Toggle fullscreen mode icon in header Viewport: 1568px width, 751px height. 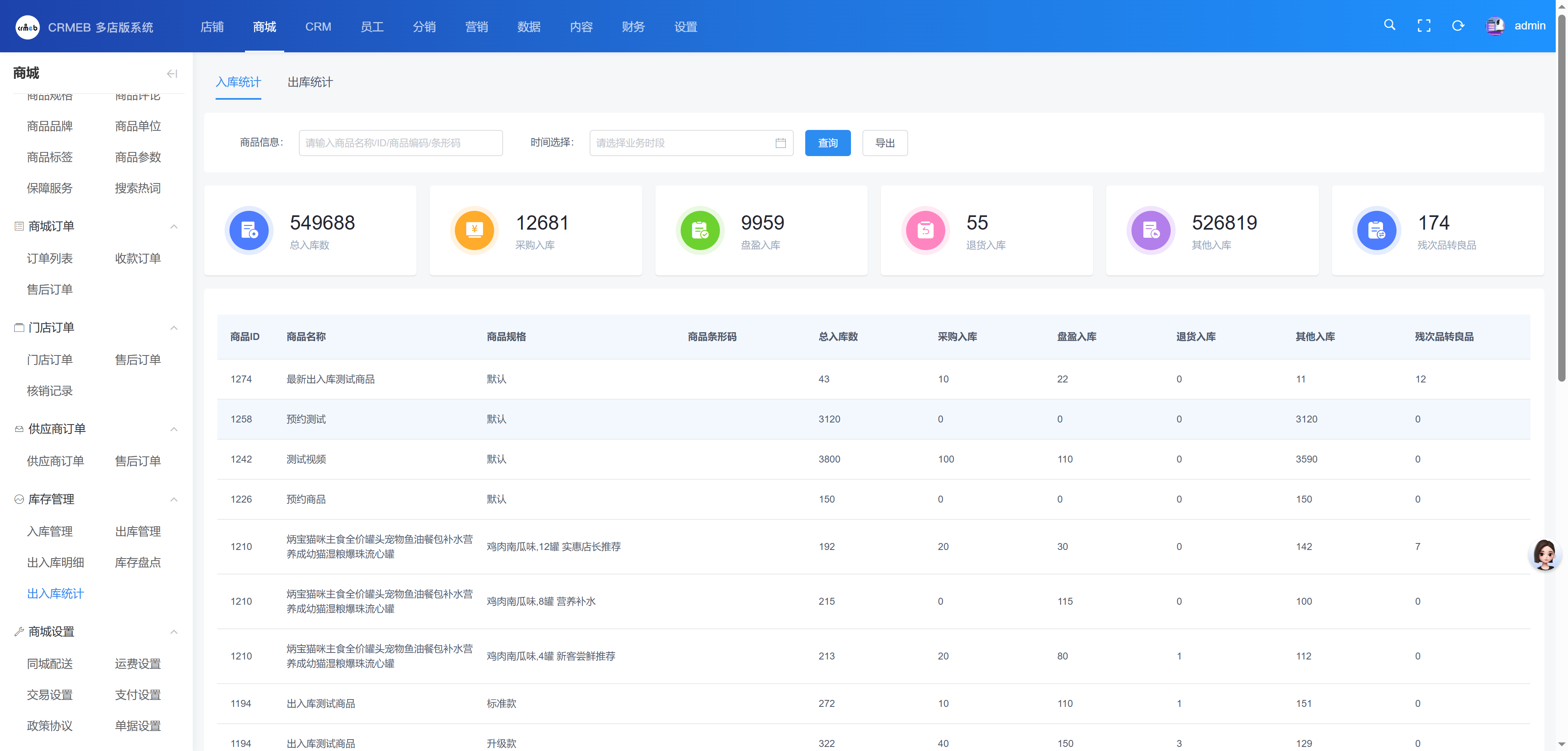coord(1424,26)
